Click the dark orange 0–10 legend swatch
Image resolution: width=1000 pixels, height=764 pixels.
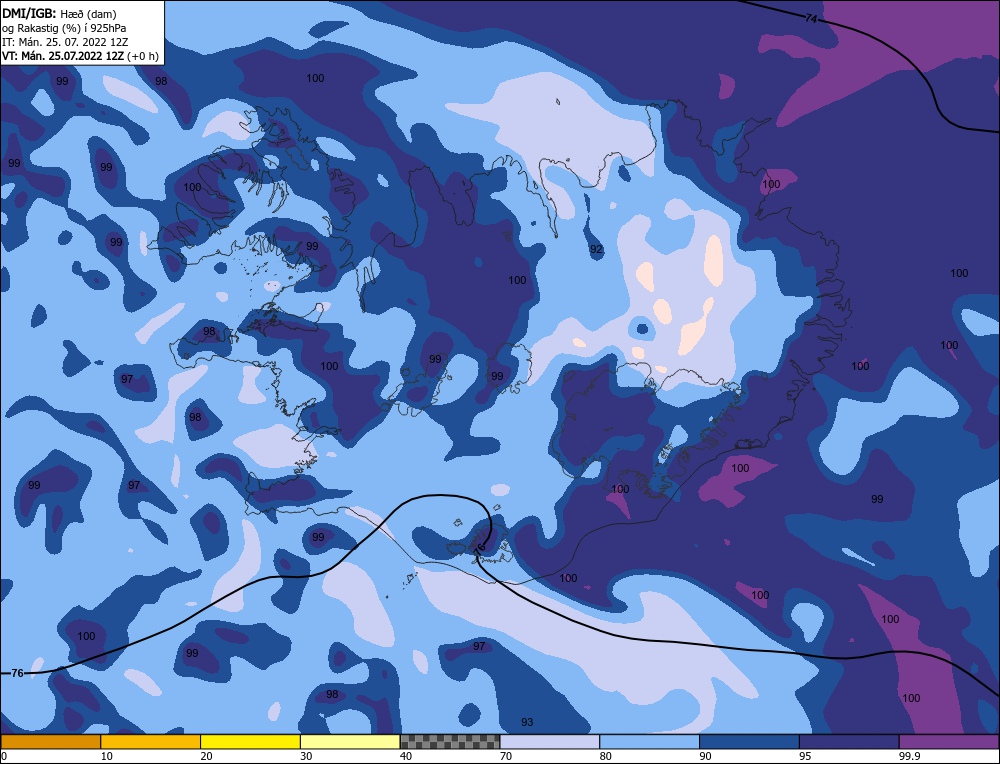[x=50, y=742]
